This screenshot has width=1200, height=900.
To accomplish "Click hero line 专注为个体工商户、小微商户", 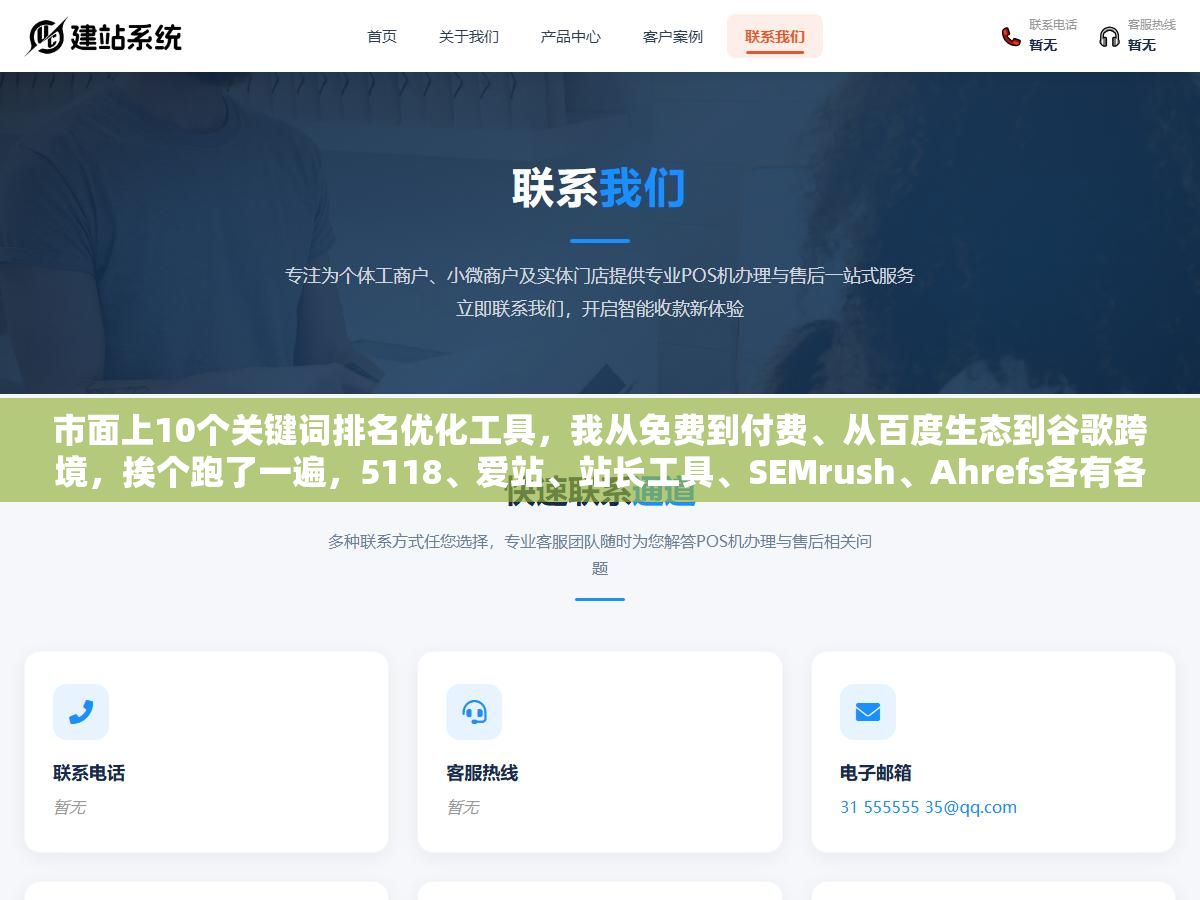I will click(x=600, y=275).
